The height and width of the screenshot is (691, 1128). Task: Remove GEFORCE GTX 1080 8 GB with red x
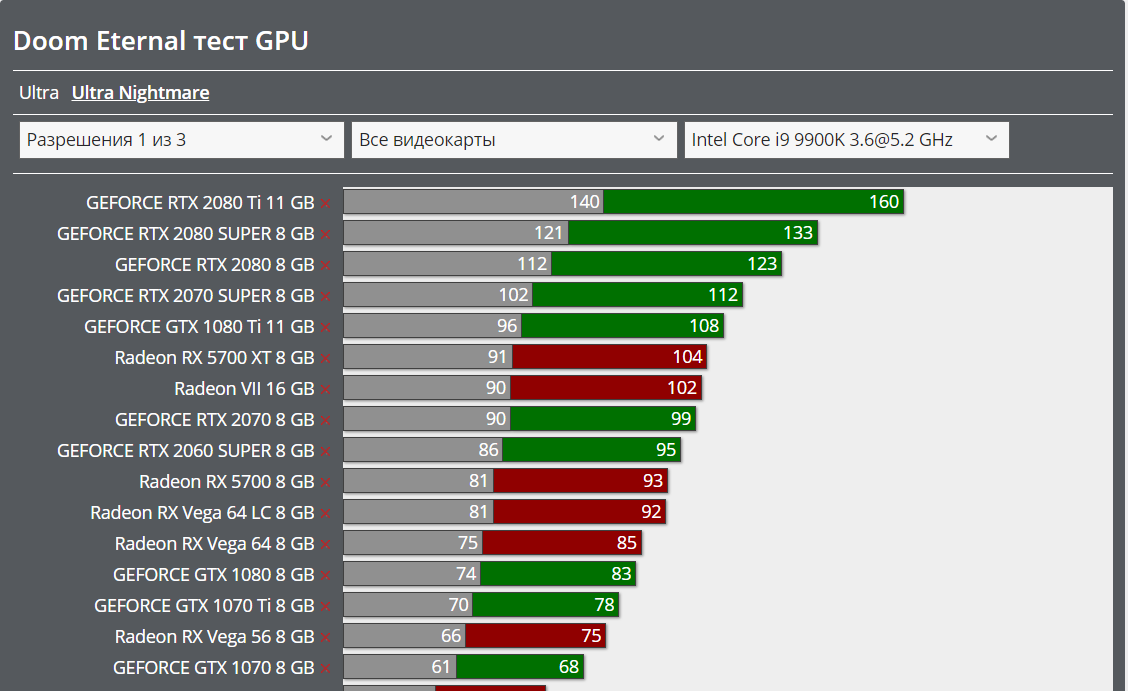coord(325,575)
